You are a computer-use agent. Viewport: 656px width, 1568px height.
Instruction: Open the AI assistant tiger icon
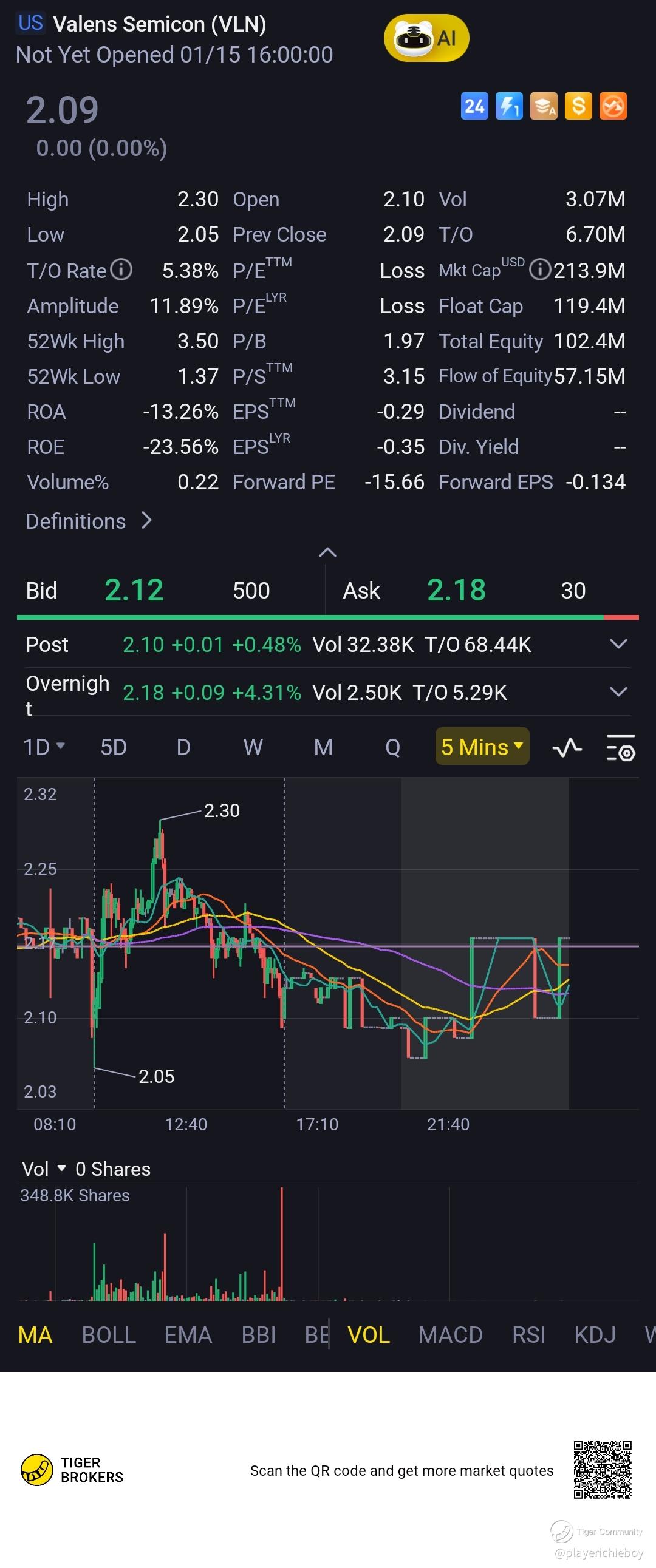click(426, 38)
